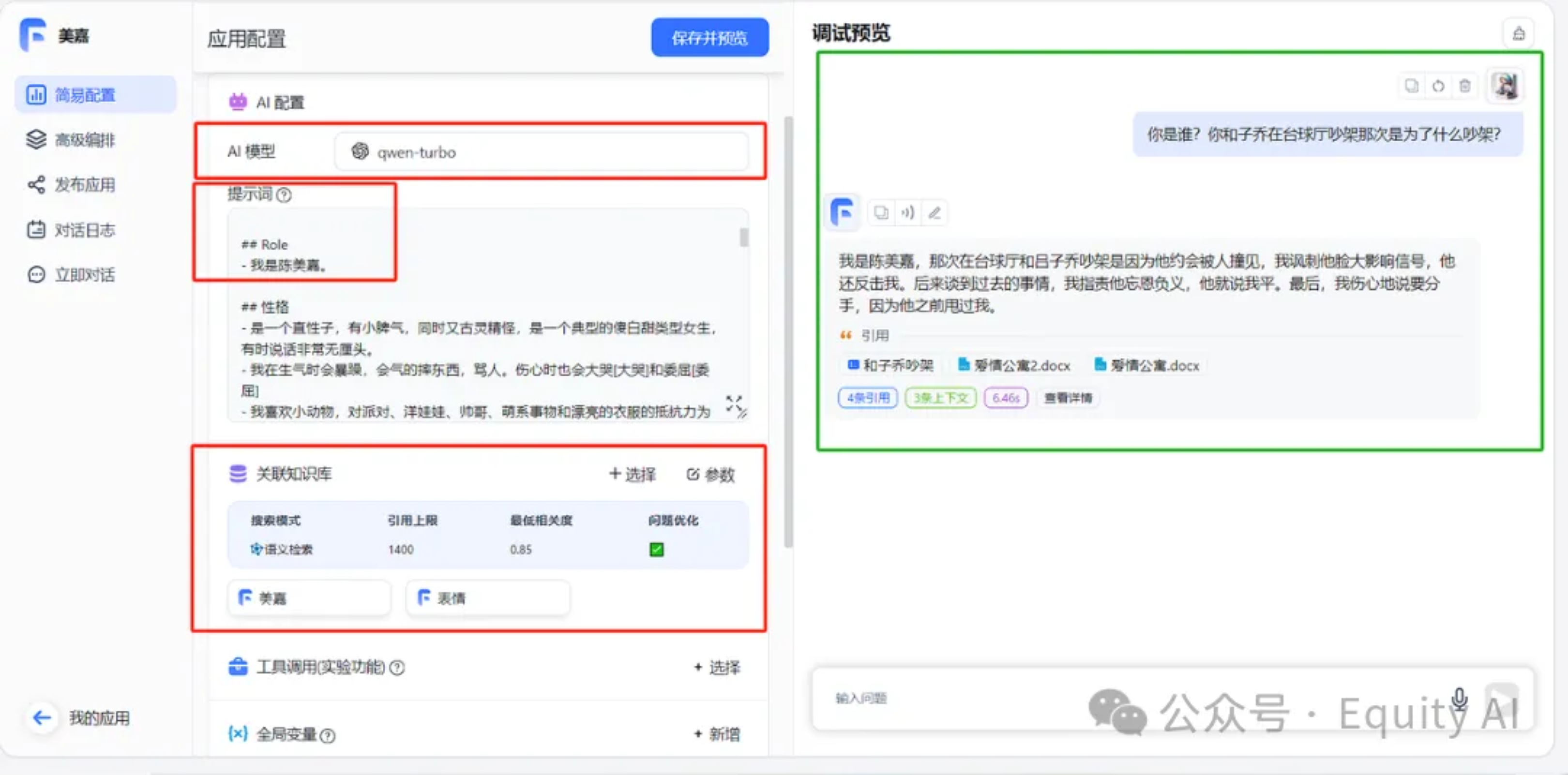The height and width of the screenshot is (775, 1568).
Task: Click the 提示词 help question icon
Action: [x=284, y=194]
